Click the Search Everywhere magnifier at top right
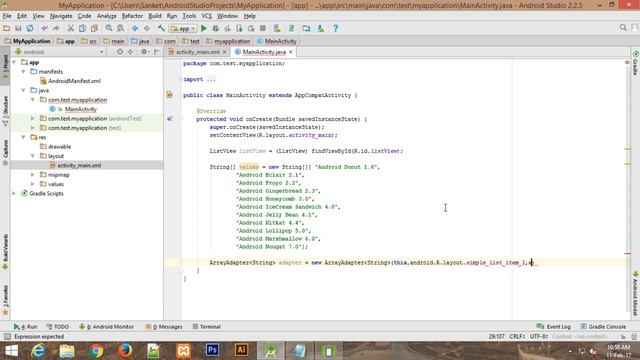This screenshot has height=360, width=640. (623, 27)
